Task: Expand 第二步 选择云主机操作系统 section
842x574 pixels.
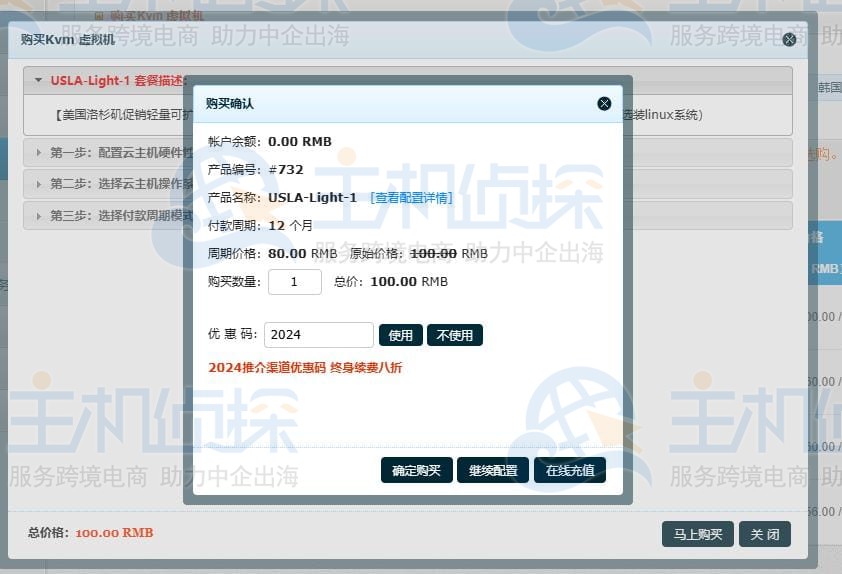Action: tap(110, 184)
